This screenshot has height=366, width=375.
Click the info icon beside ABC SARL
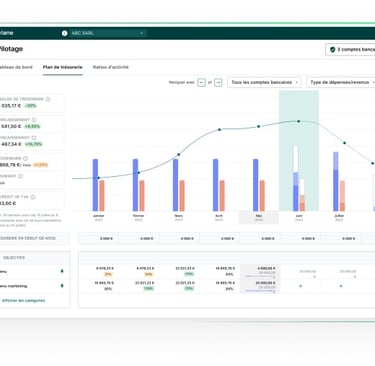click(64, 33)
